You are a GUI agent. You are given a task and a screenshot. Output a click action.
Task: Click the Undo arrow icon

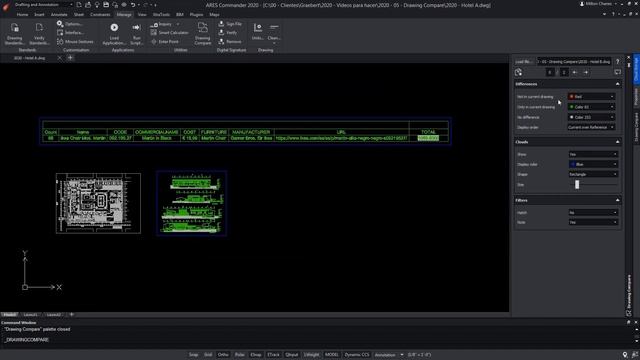tap(133, 5)
